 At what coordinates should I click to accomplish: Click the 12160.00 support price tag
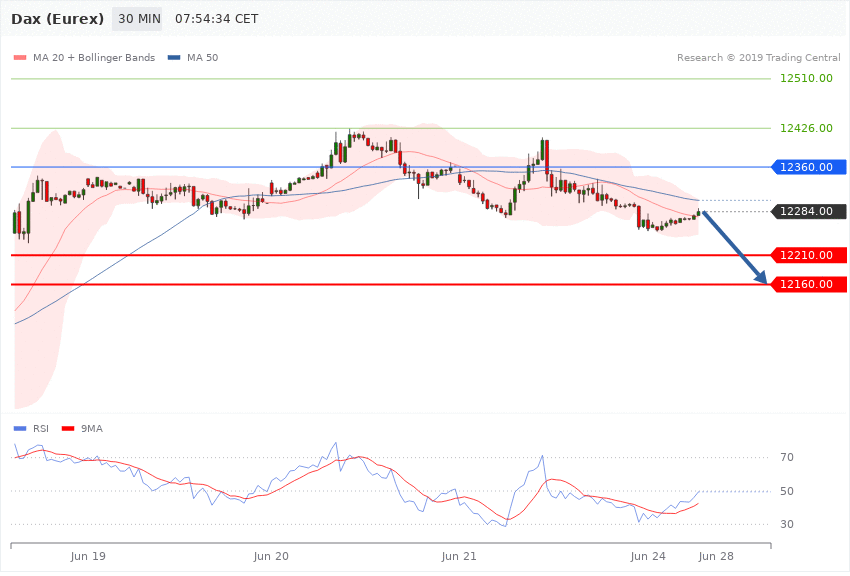tap(808, 284)
